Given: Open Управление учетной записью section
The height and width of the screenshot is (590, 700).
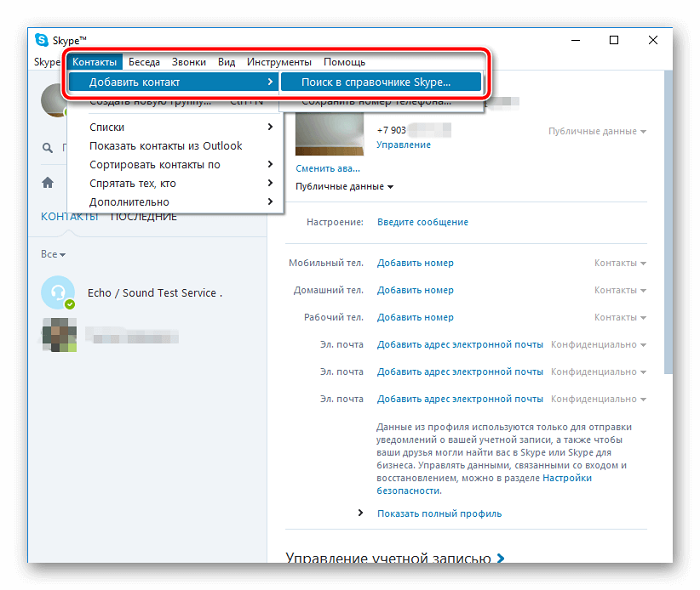Looking at the screenshot, I should pyautogui.click(x=395, y=557).
